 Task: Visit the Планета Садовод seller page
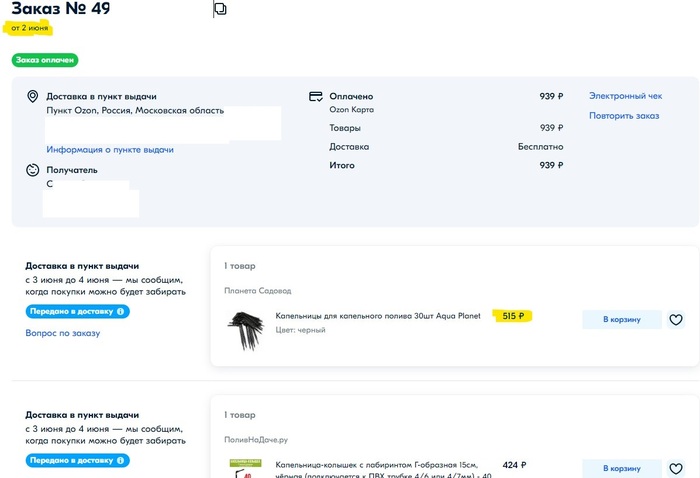[x=258, y=291]
